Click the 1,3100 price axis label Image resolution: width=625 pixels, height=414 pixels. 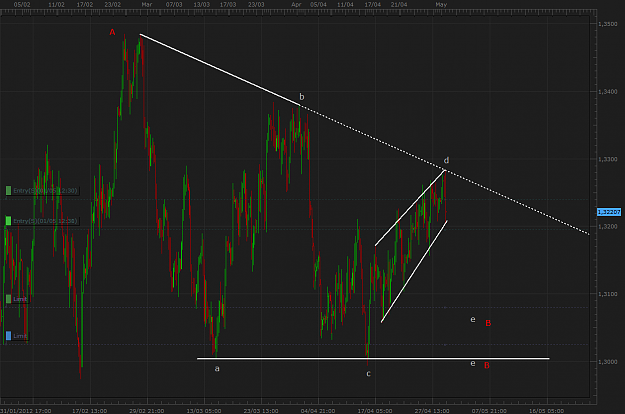(607, 294)
